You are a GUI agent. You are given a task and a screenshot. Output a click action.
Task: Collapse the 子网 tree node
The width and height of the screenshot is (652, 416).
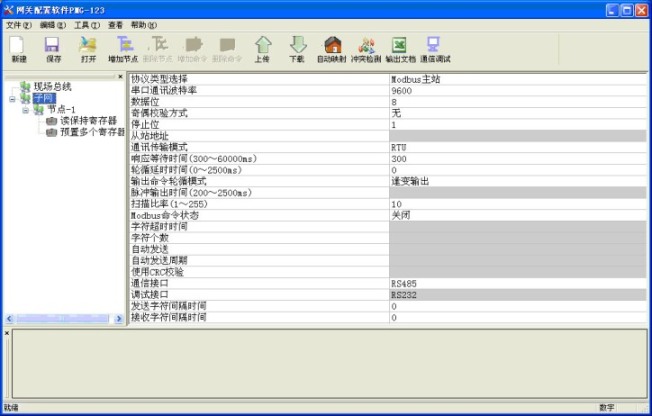click(x=12, y=98)
